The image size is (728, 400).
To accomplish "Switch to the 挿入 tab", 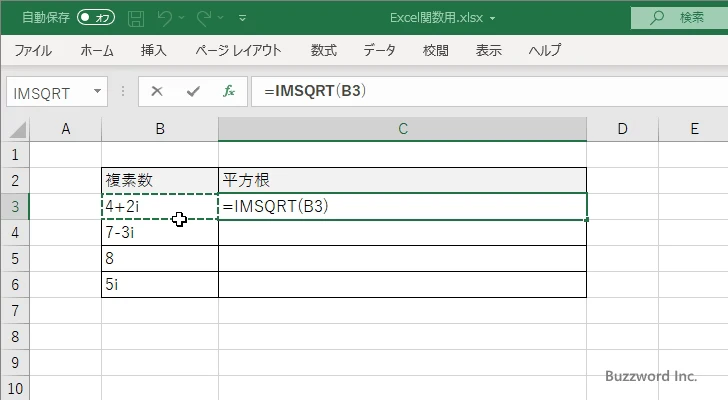I will pyautogui.click(x=154, y=50).
